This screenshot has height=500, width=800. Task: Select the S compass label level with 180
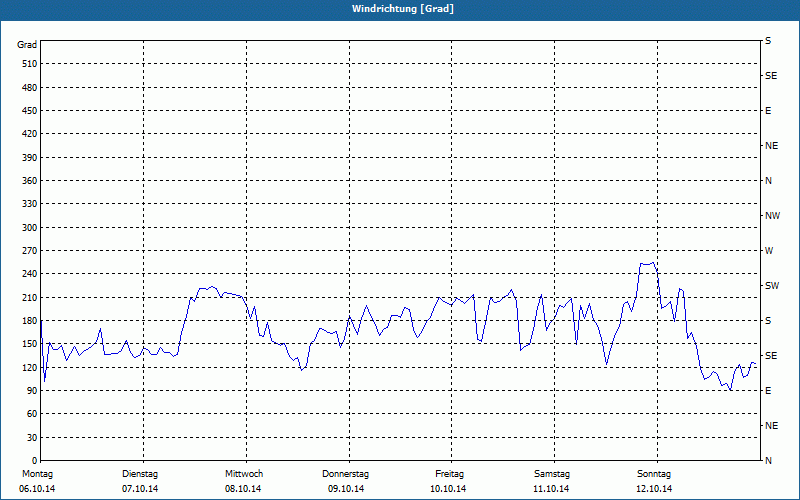pos(768,321)
